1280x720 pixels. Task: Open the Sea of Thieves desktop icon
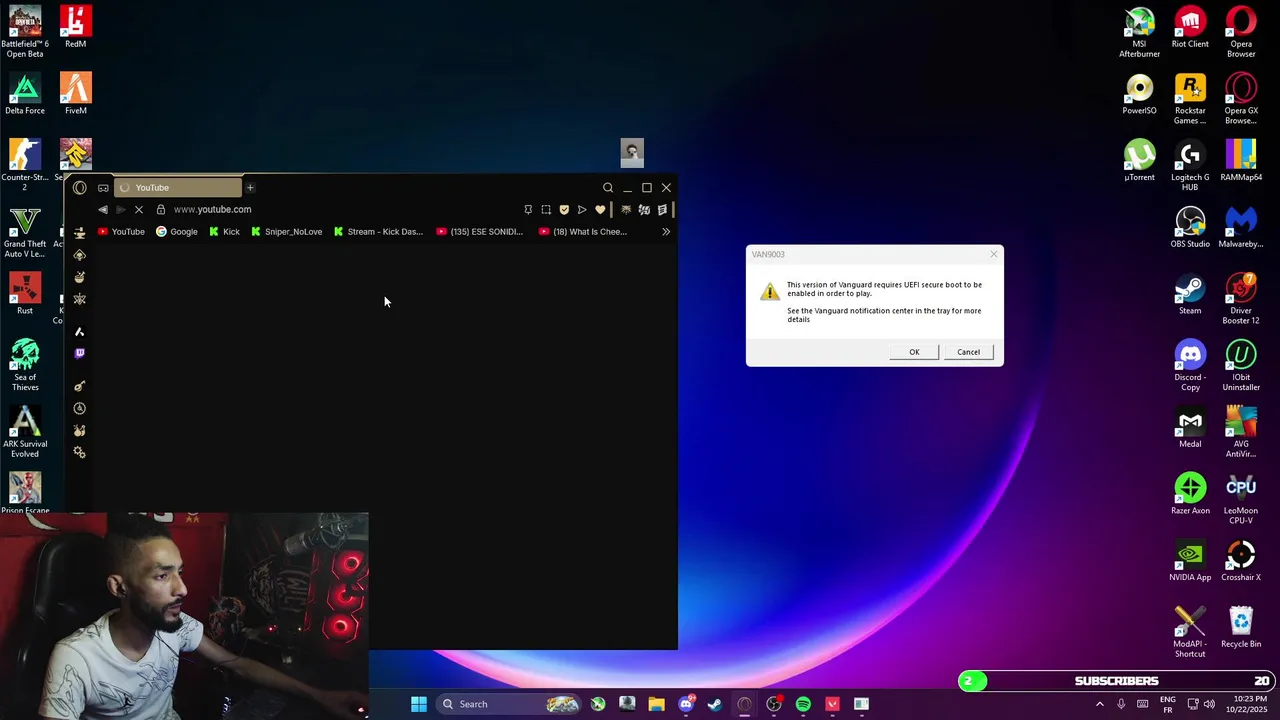tap(25, 366)
